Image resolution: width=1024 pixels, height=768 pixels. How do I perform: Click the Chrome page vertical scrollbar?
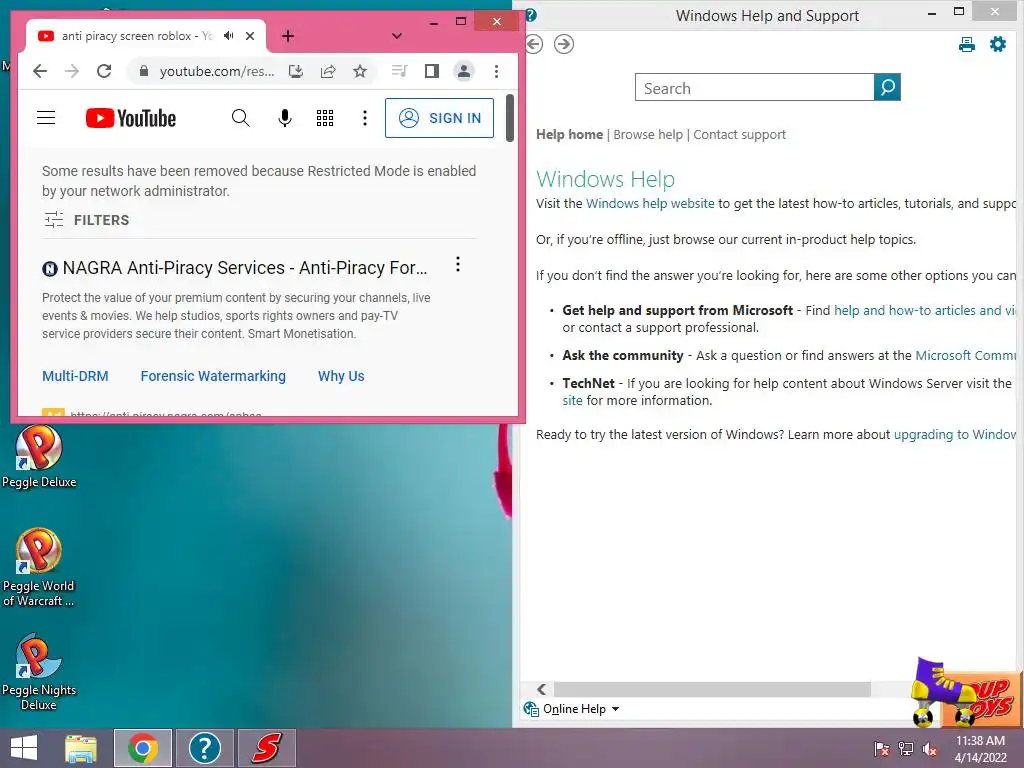(x=509, y=118)
